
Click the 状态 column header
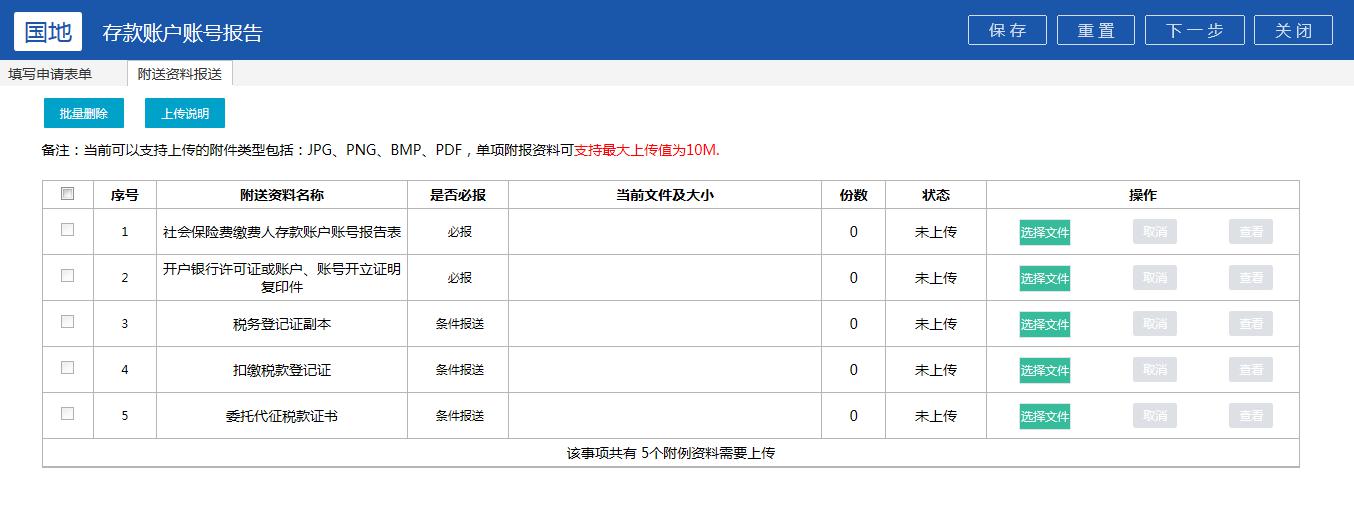[936, 195]
